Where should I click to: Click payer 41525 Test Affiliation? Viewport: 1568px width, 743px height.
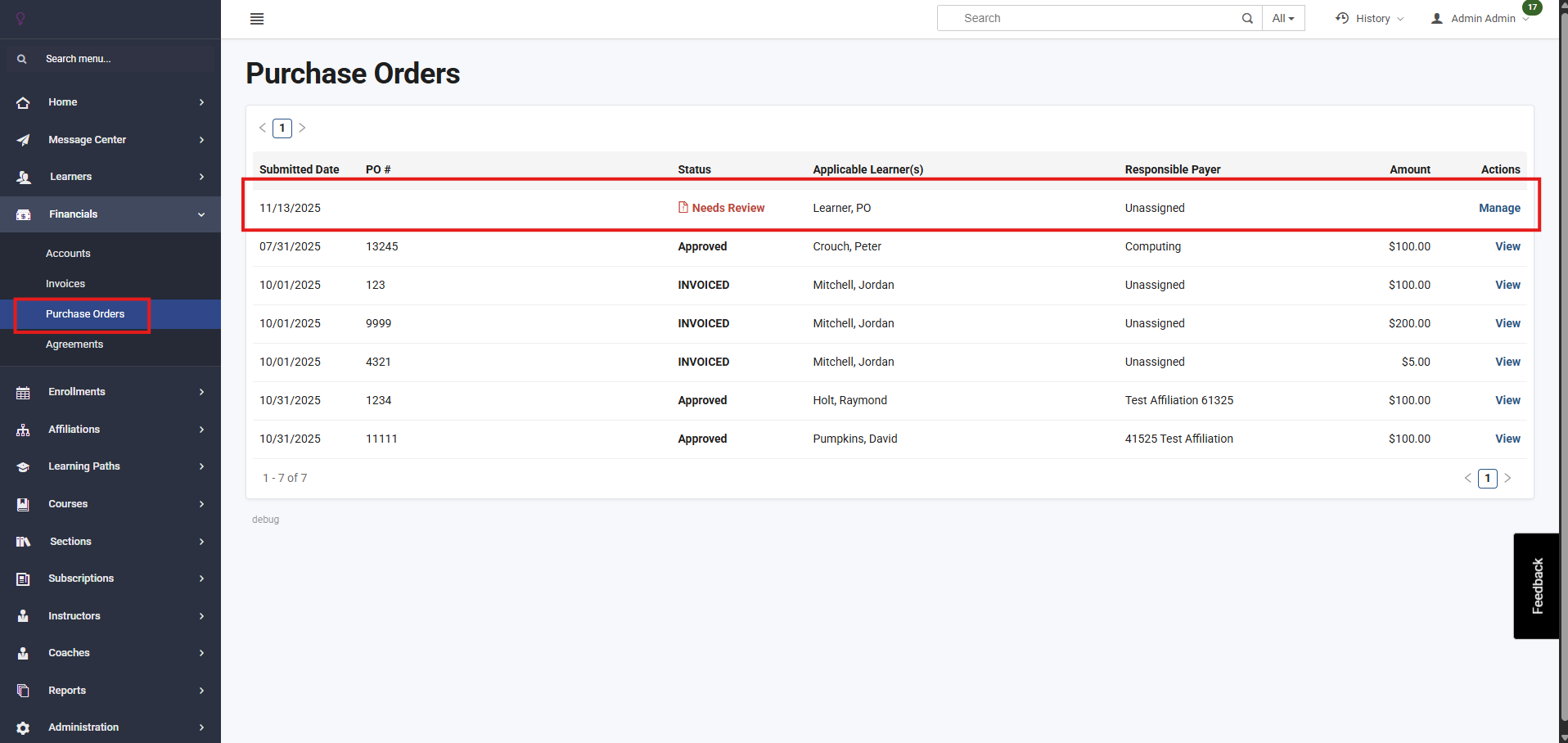click(1178, 439)
